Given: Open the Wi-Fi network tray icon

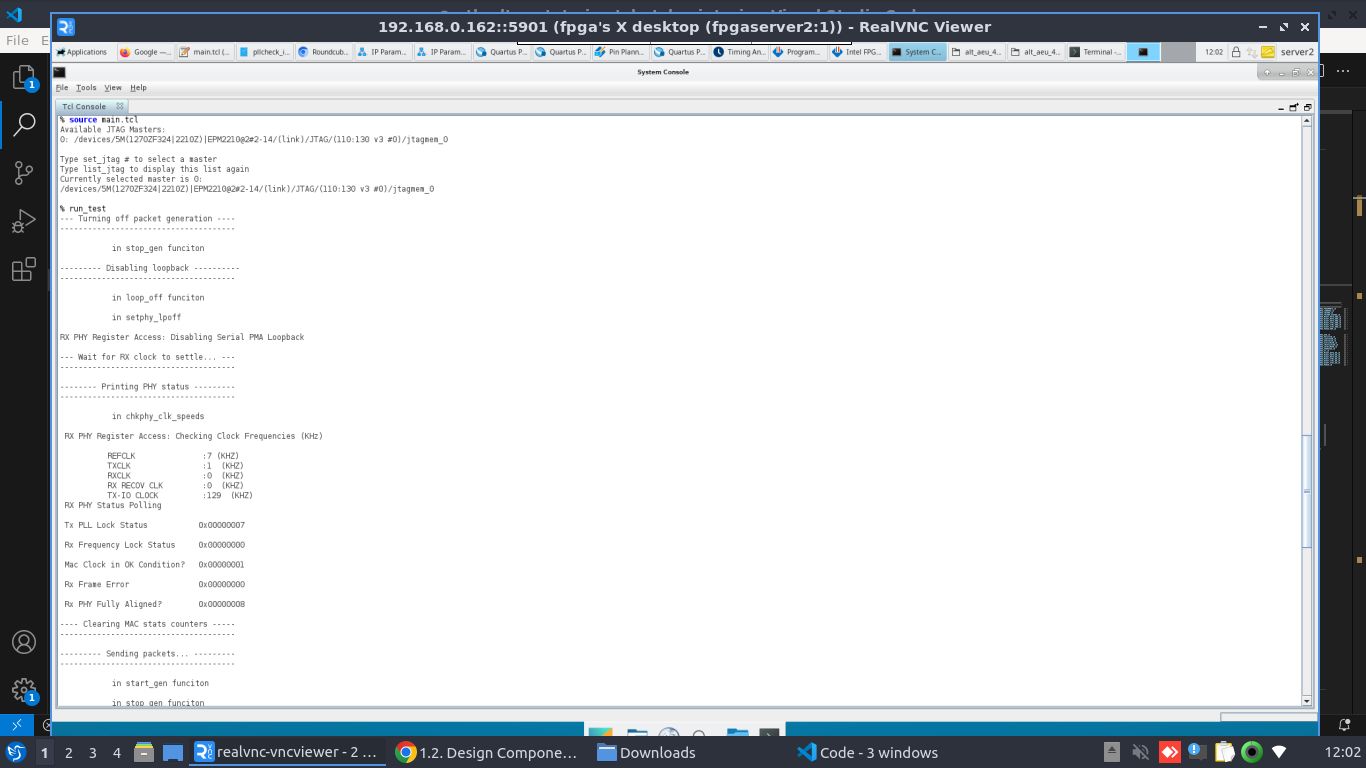Looking at the screenshot, I should pyautogui.click(x=1279, y=752).
